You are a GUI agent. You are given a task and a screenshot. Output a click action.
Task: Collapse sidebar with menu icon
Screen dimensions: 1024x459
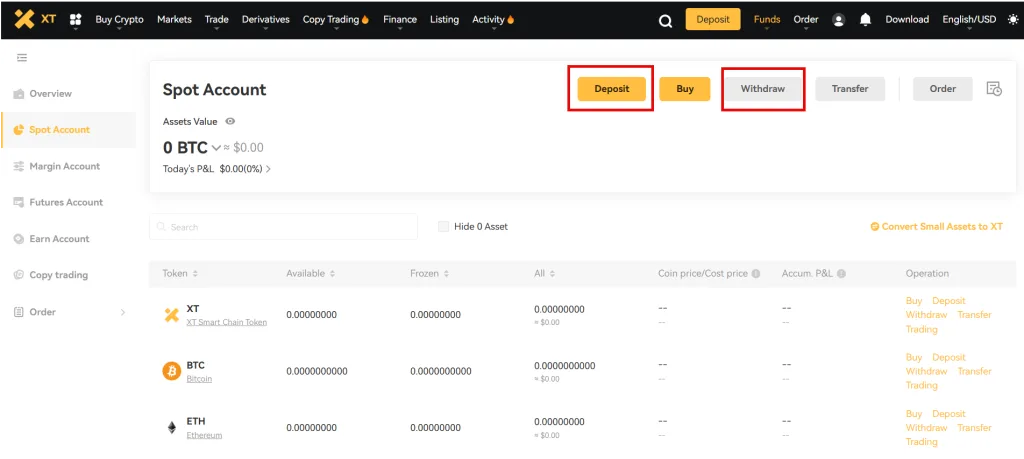22,57
